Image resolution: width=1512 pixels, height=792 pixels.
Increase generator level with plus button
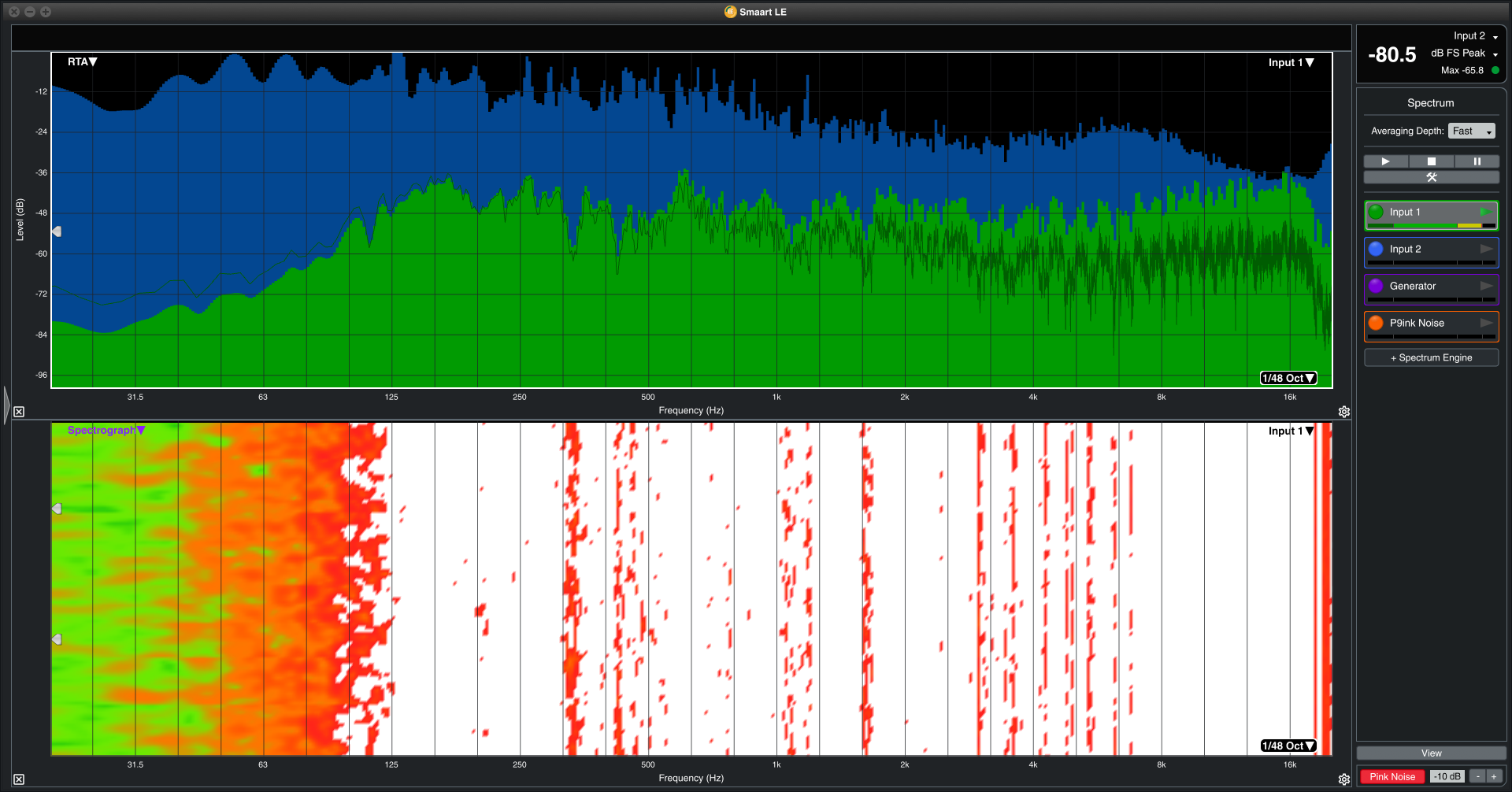tap(1494, 776)
